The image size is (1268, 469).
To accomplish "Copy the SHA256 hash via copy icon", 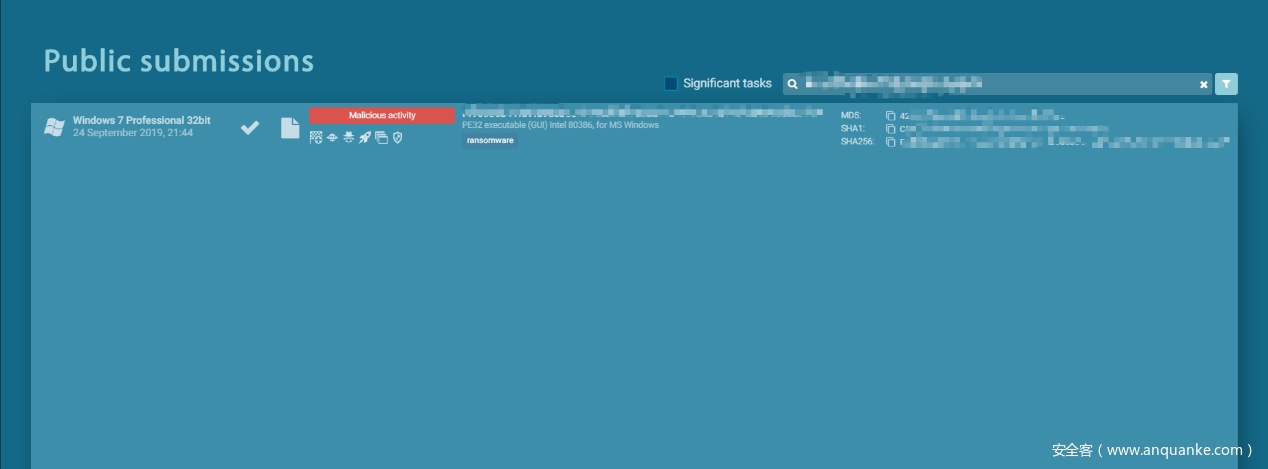I will [891, 142].
